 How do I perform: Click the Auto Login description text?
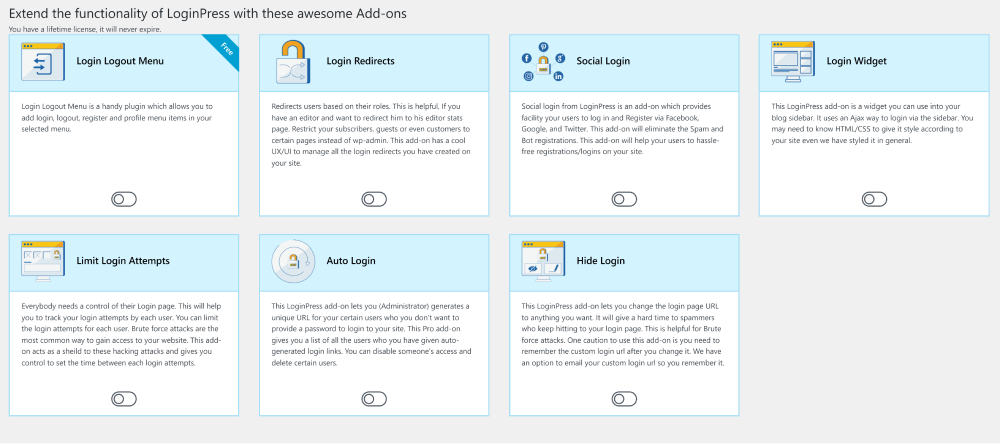coord(373,334)
